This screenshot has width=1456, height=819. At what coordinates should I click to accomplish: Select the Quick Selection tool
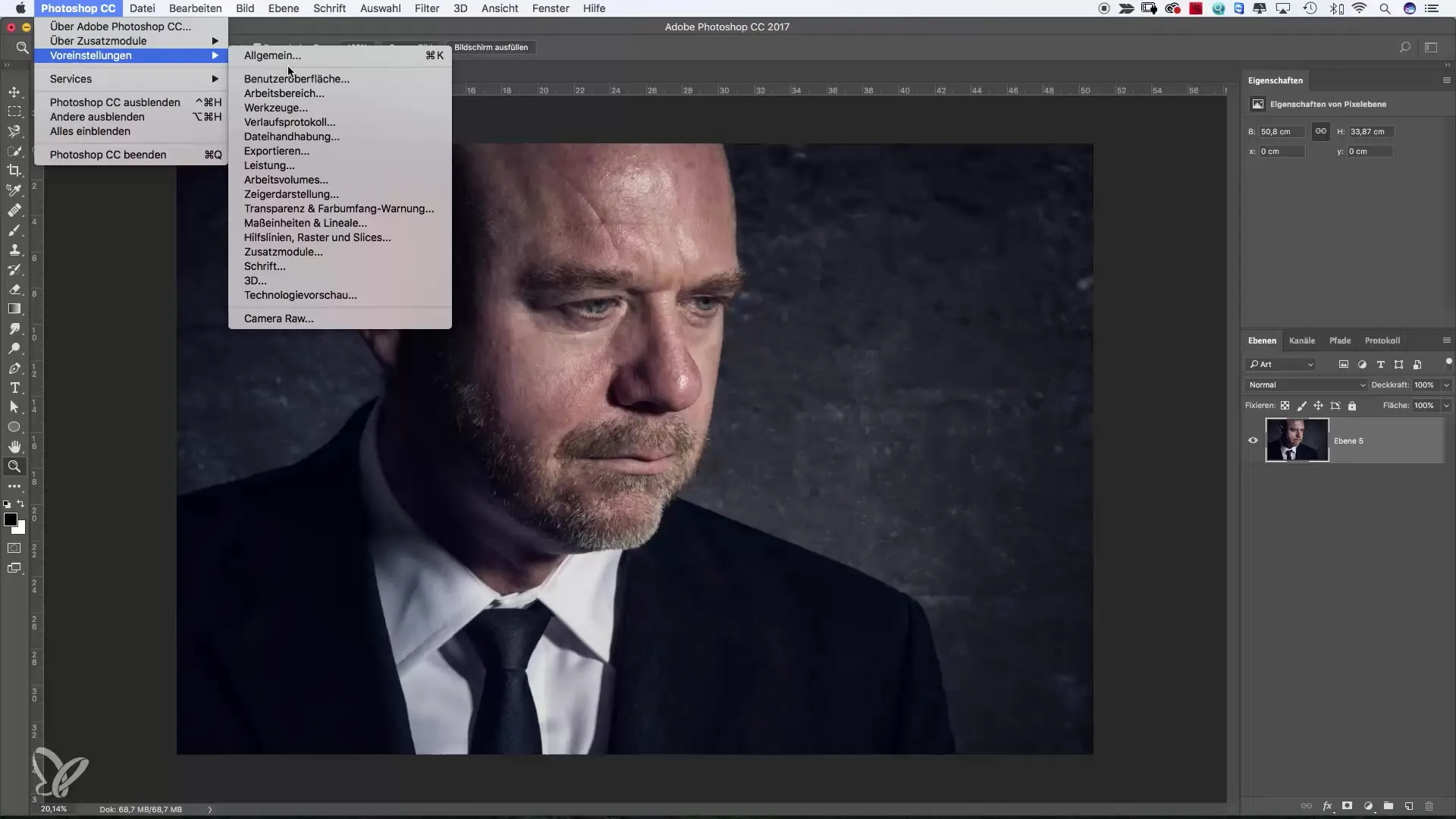14,151
